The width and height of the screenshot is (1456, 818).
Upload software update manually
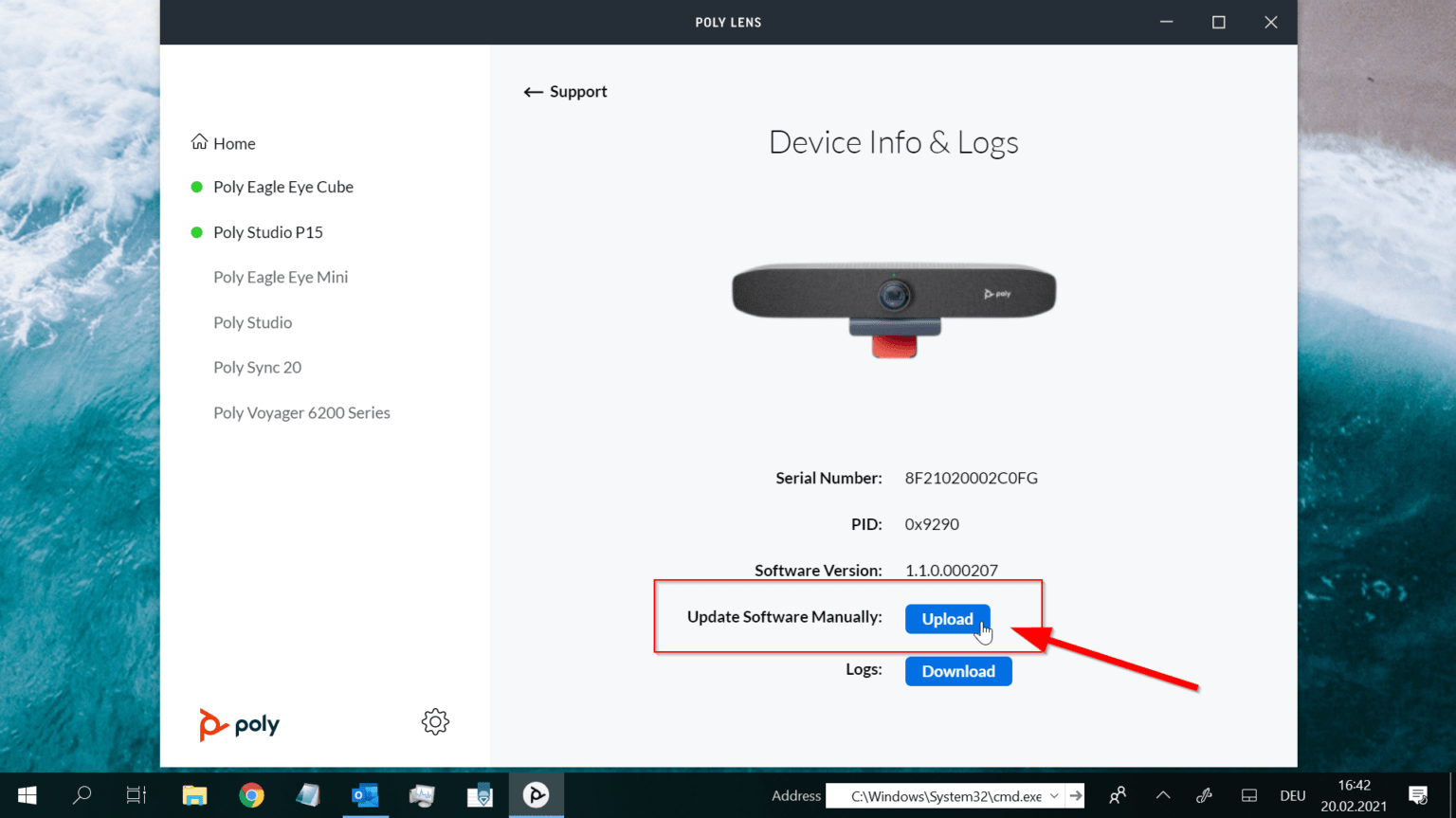[947, 619]
